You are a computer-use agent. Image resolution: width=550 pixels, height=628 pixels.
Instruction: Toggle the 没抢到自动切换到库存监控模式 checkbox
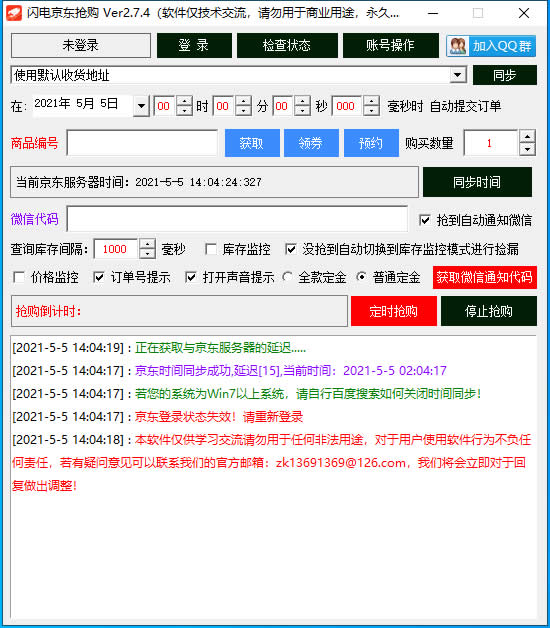pos(291,249)
